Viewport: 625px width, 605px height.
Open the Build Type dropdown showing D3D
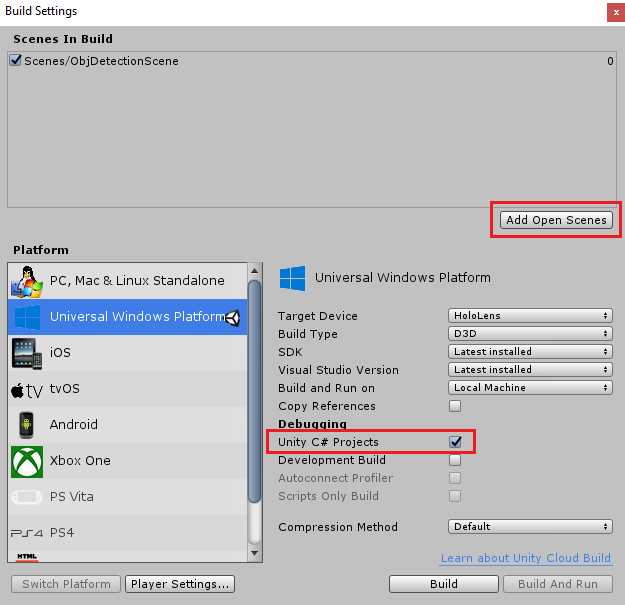click(x=530, y=334)
